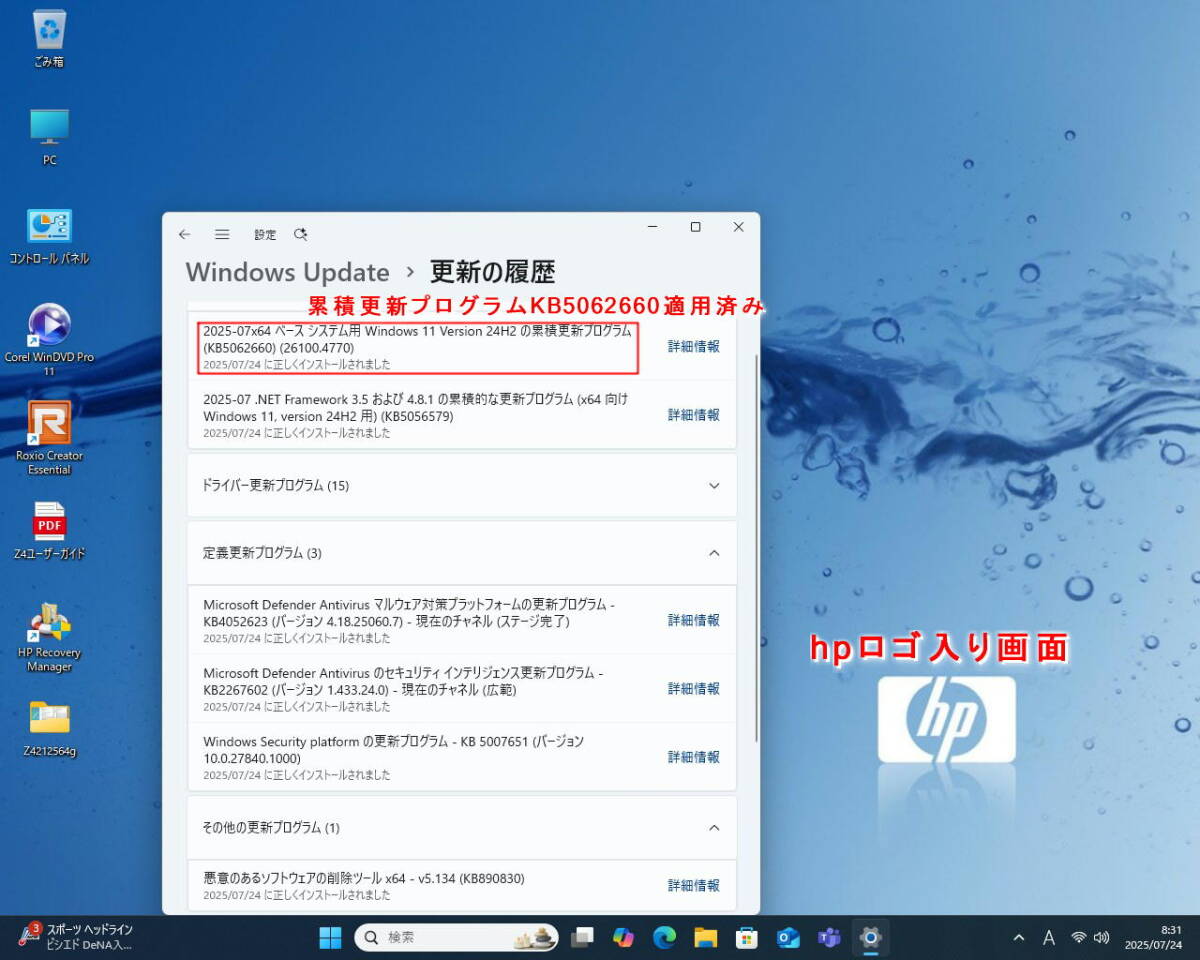Viewport: 1200px width, 960px height.
Task: Open the clock showing 8:31 2025/07/24
Action: tap(1152, 937)
